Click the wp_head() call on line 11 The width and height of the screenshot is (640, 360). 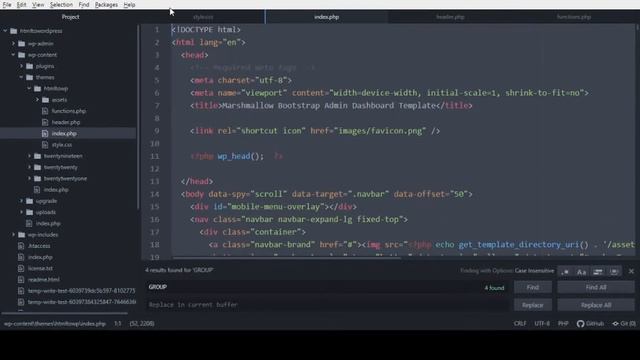click(240, 156)
